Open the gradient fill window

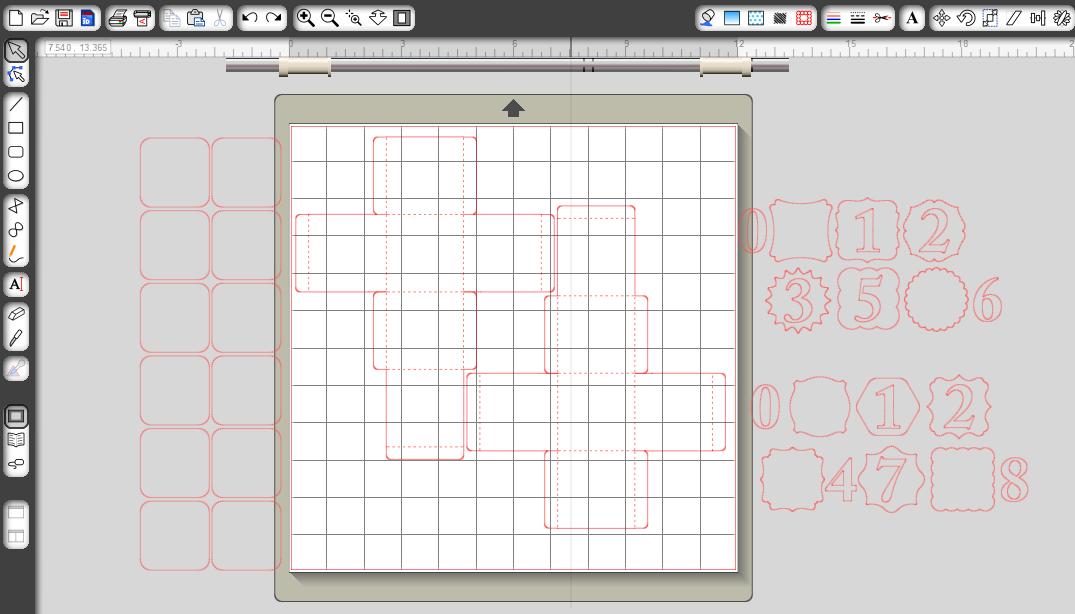pyautogui.click(x=732, y=18)
